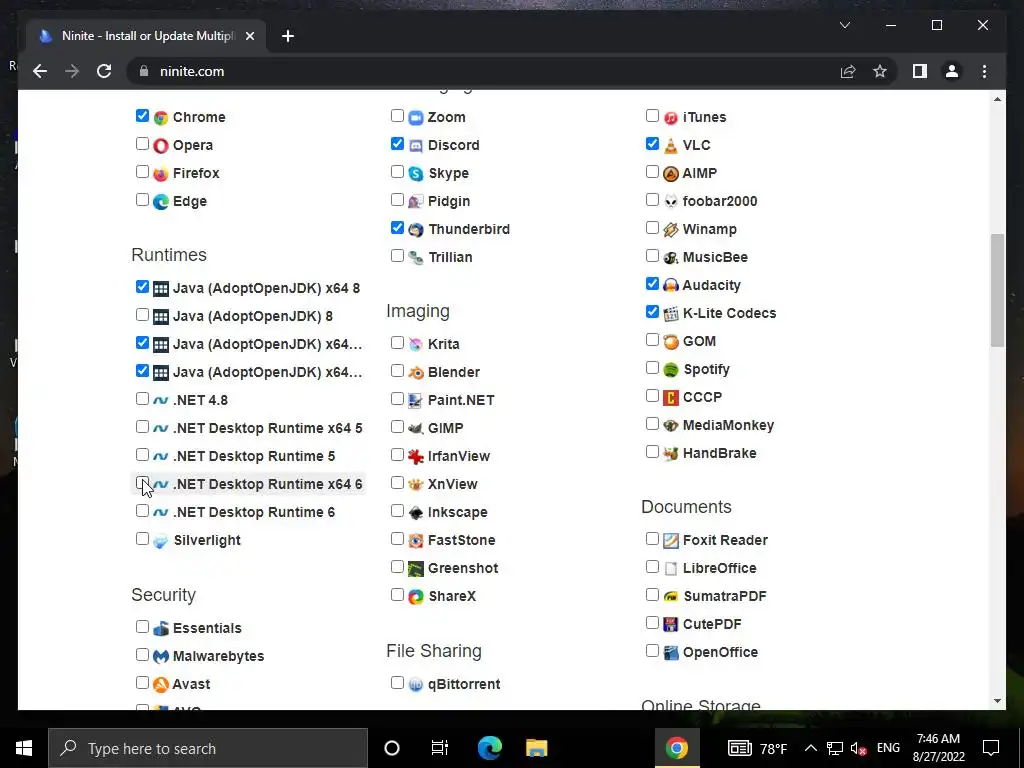The width and height of the screenshot is (1024, 768).
Task: Open the tab search chevron dropdown
Action: pos(844,25)
